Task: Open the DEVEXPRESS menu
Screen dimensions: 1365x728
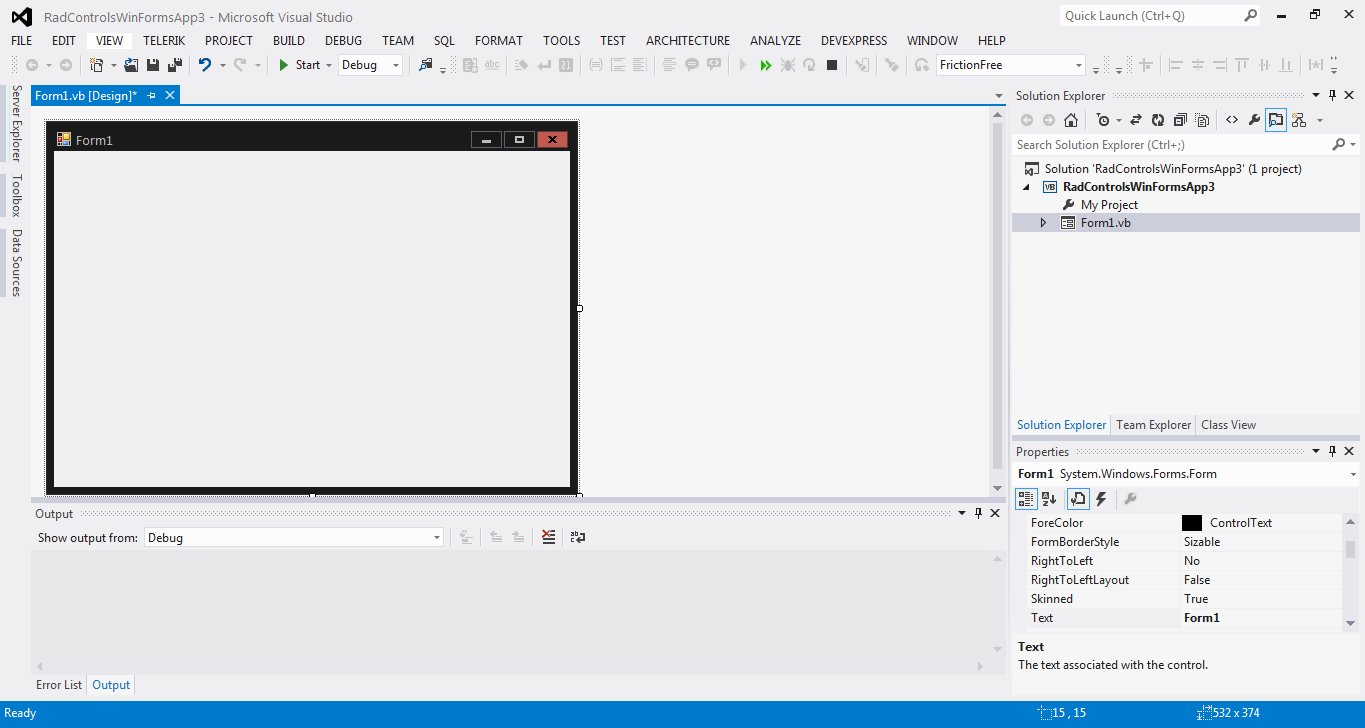Action: point(854,41)
